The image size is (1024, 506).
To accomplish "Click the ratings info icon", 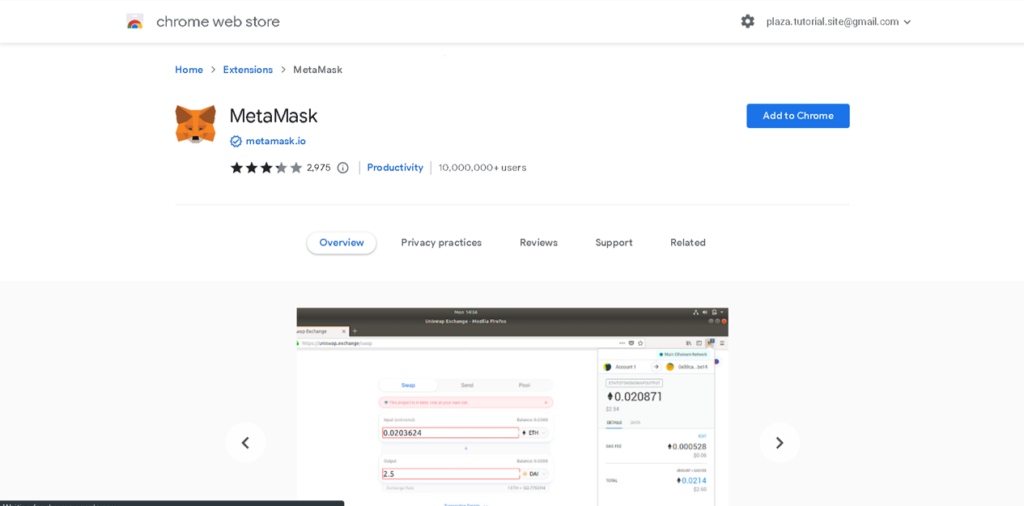I will (x=343, y=168).
